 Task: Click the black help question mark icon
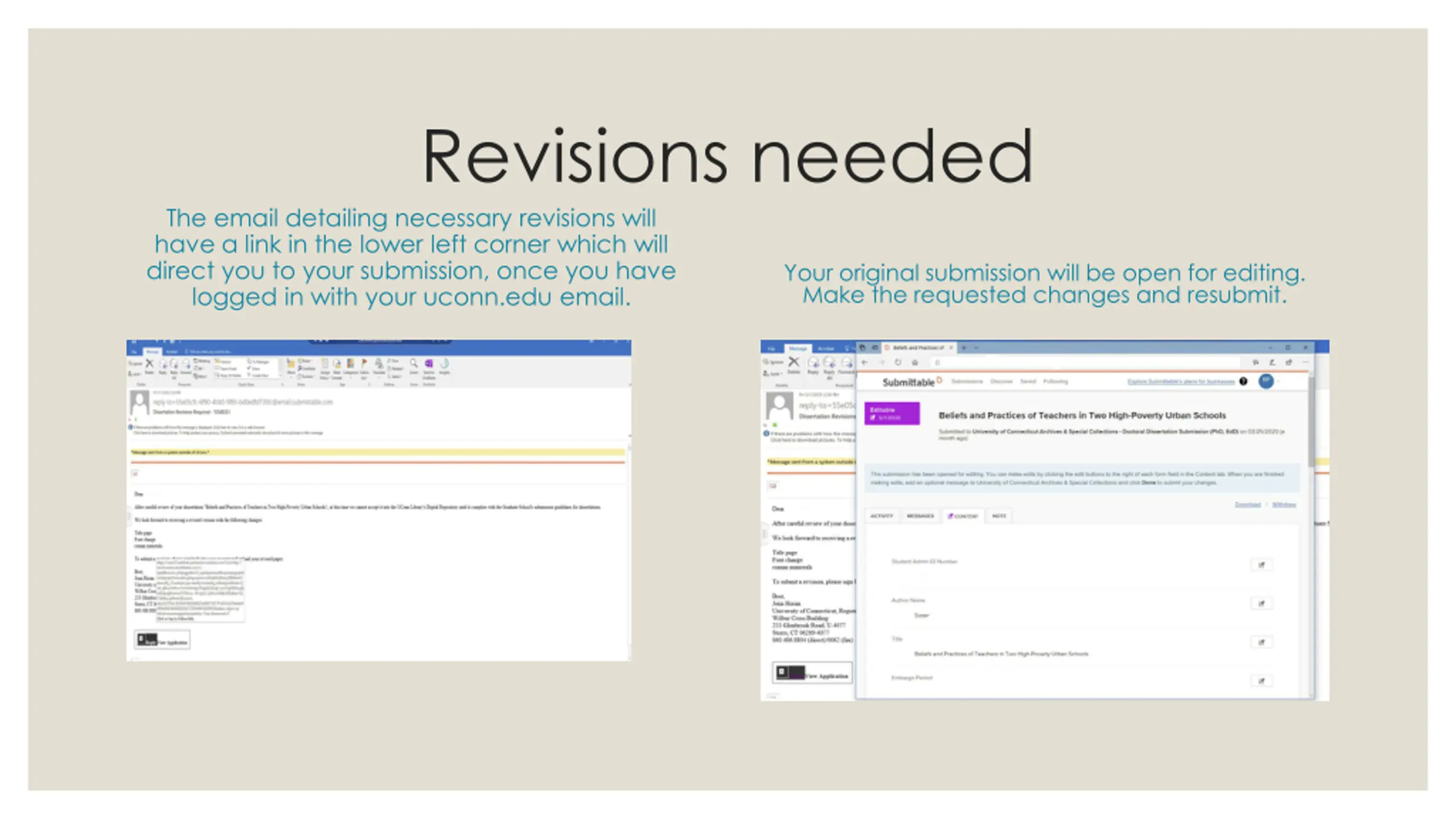coord(1243,381)
